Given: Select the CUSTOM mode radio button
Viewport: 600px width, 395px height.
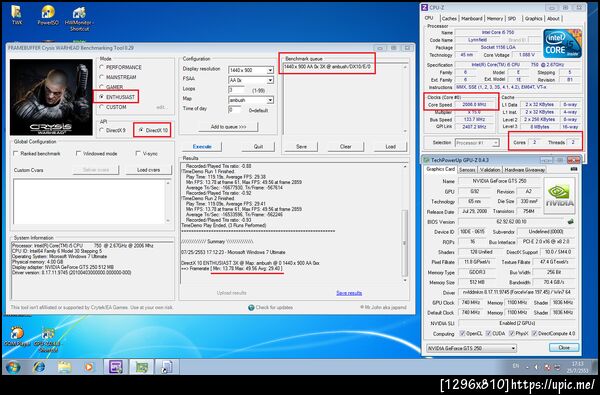Looking at the screenshot, I should 102,107.
